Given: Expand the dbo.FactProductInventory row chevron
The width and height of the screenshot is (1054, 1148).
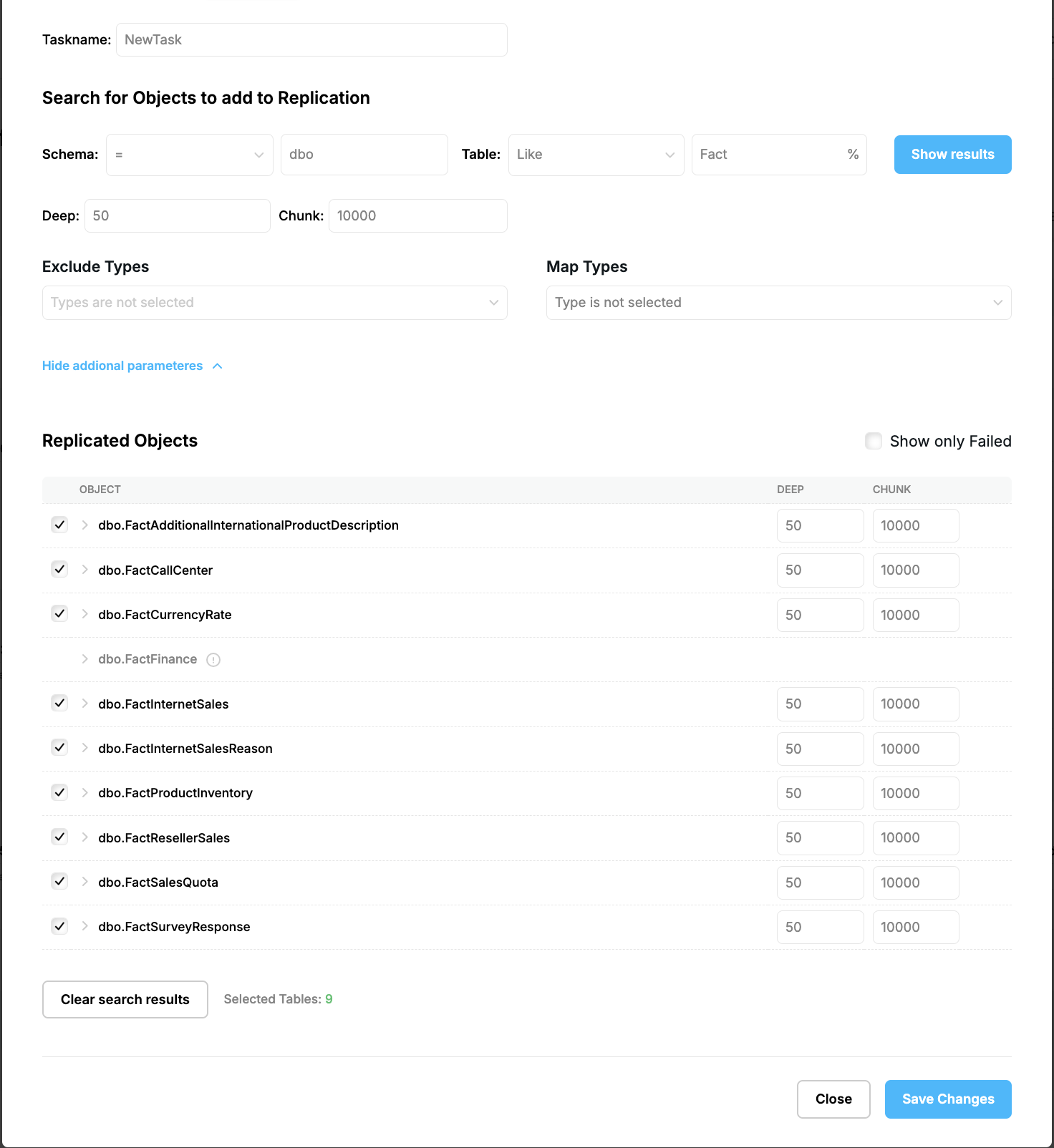Looking at the screenshot, I should [84, 792].
